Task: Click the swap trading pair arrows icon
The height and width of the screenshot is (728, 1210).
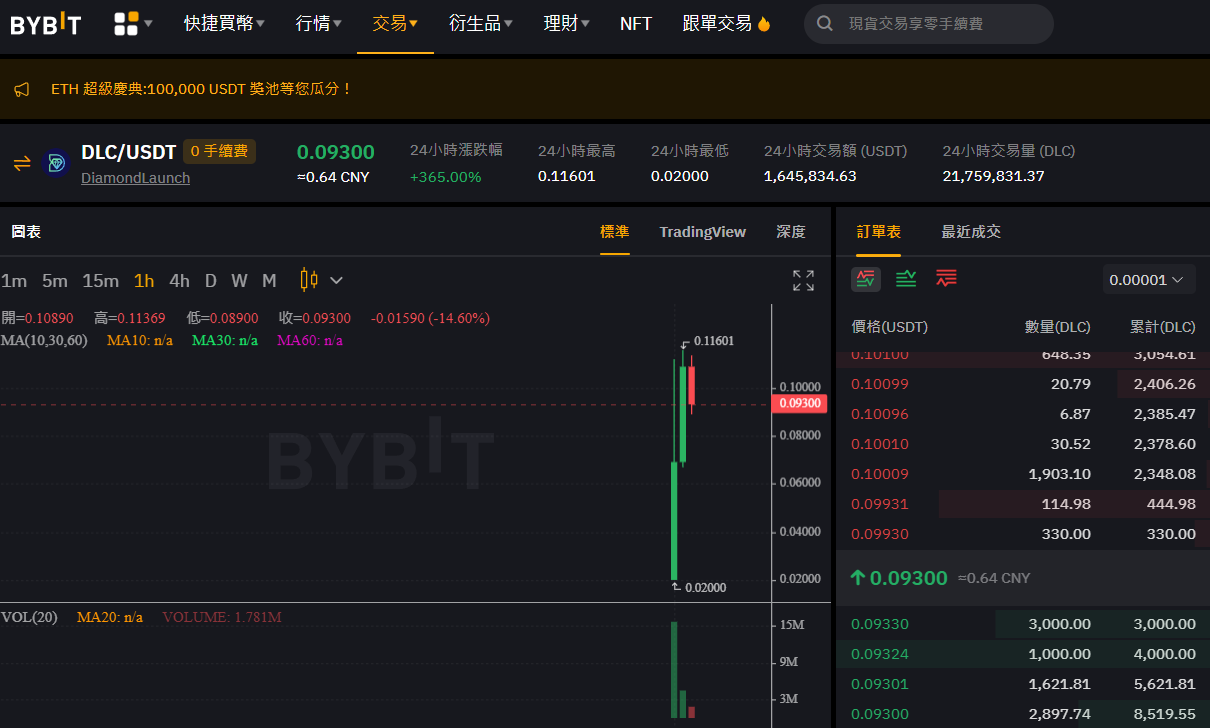Action: (x=22, y=162)
